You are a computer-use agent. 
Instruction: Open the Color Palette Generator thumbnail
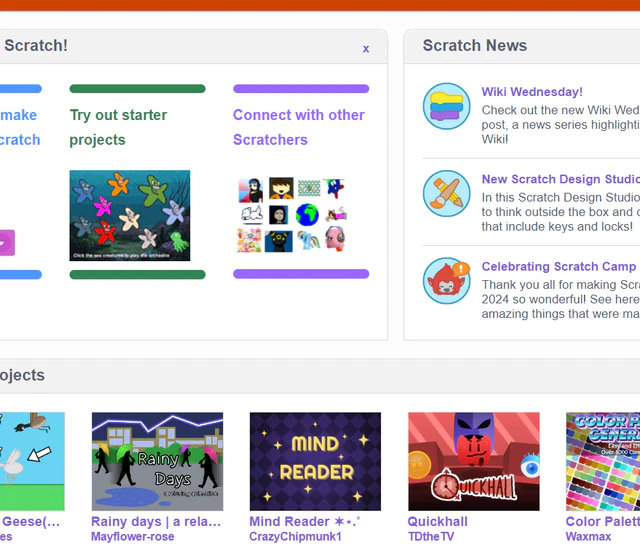point(603,461)
